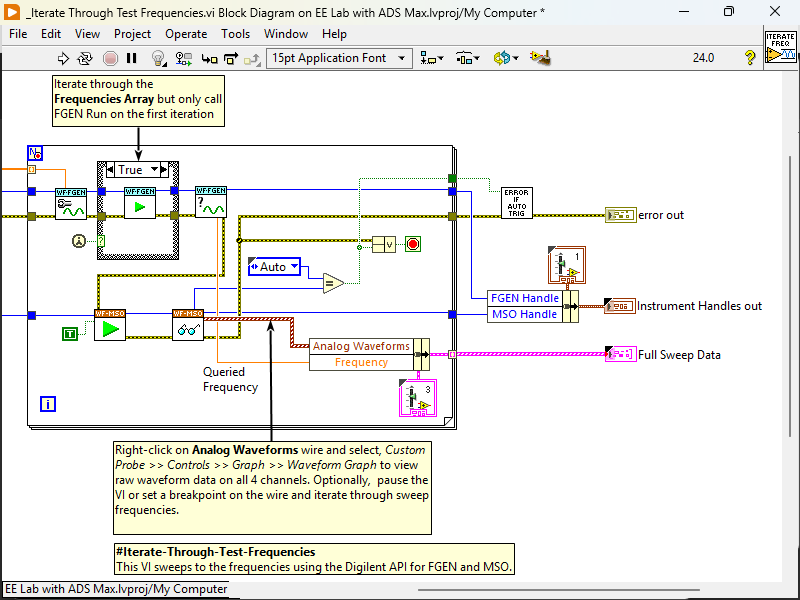Click the brown cluster typedef constant

pos(567,265)
